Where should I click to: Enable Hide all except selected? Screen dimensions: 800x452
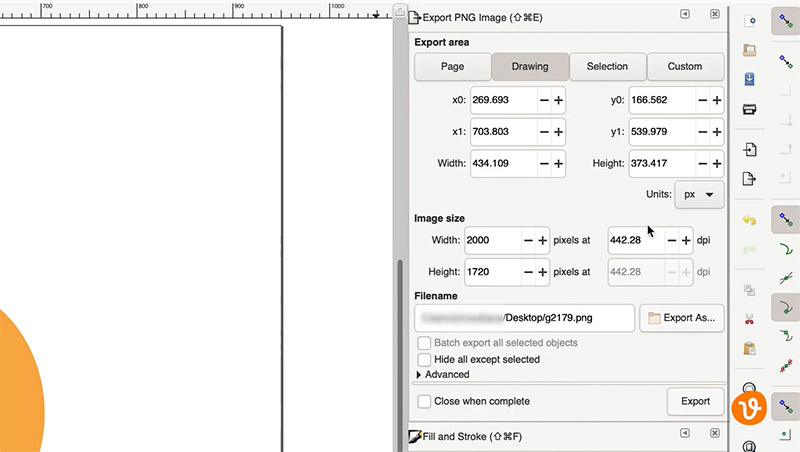[424, 360]
